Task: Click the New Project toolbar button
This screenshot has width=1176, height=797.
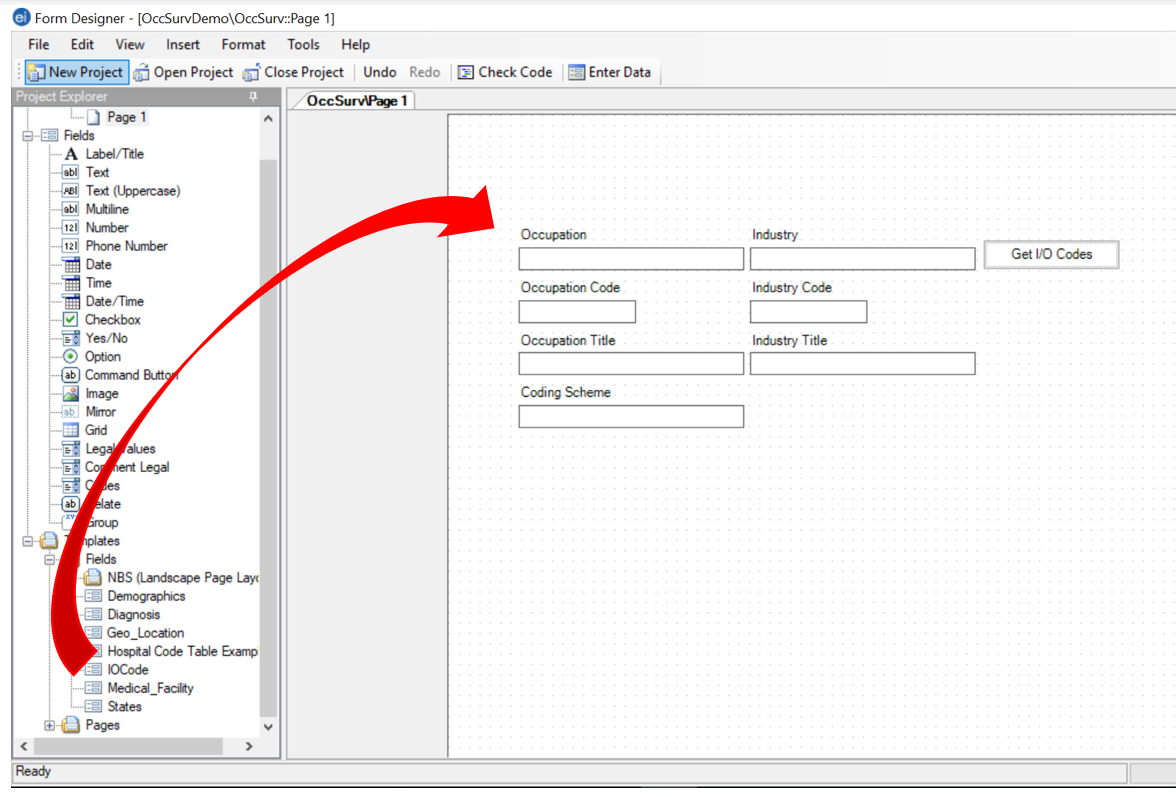Action: point(76,72)
